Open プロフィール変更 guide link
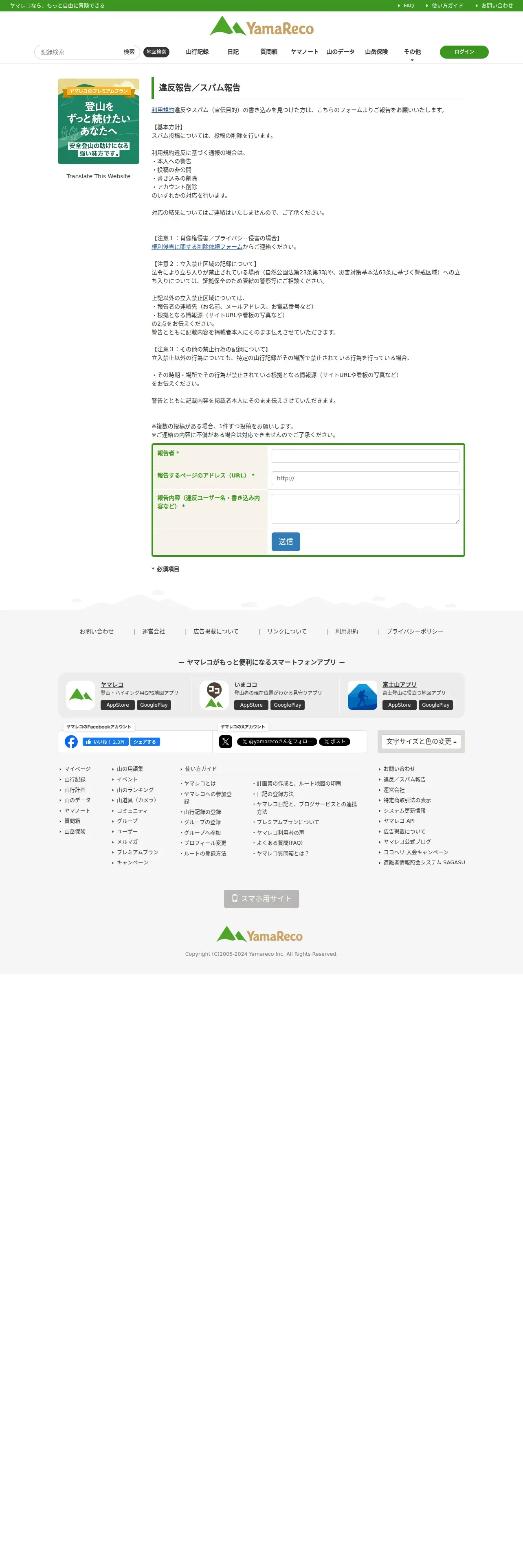This screenshot has width=523, height=1568. [x=205, y=843]
